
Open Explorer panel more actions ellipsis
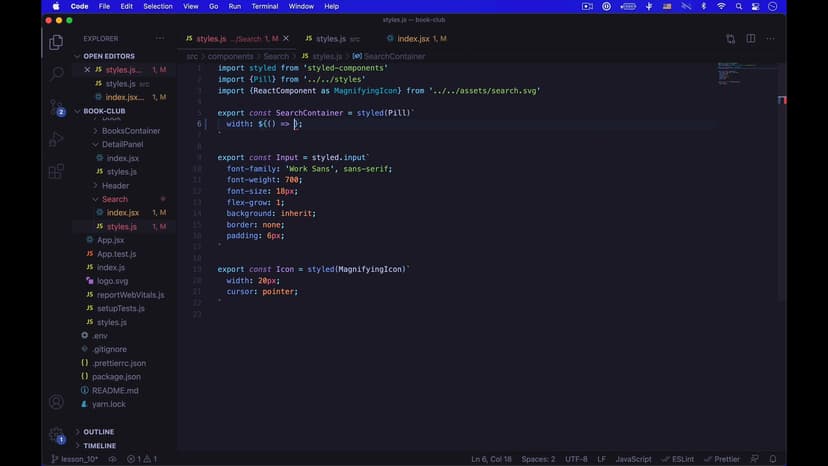[x=160, y=39]
